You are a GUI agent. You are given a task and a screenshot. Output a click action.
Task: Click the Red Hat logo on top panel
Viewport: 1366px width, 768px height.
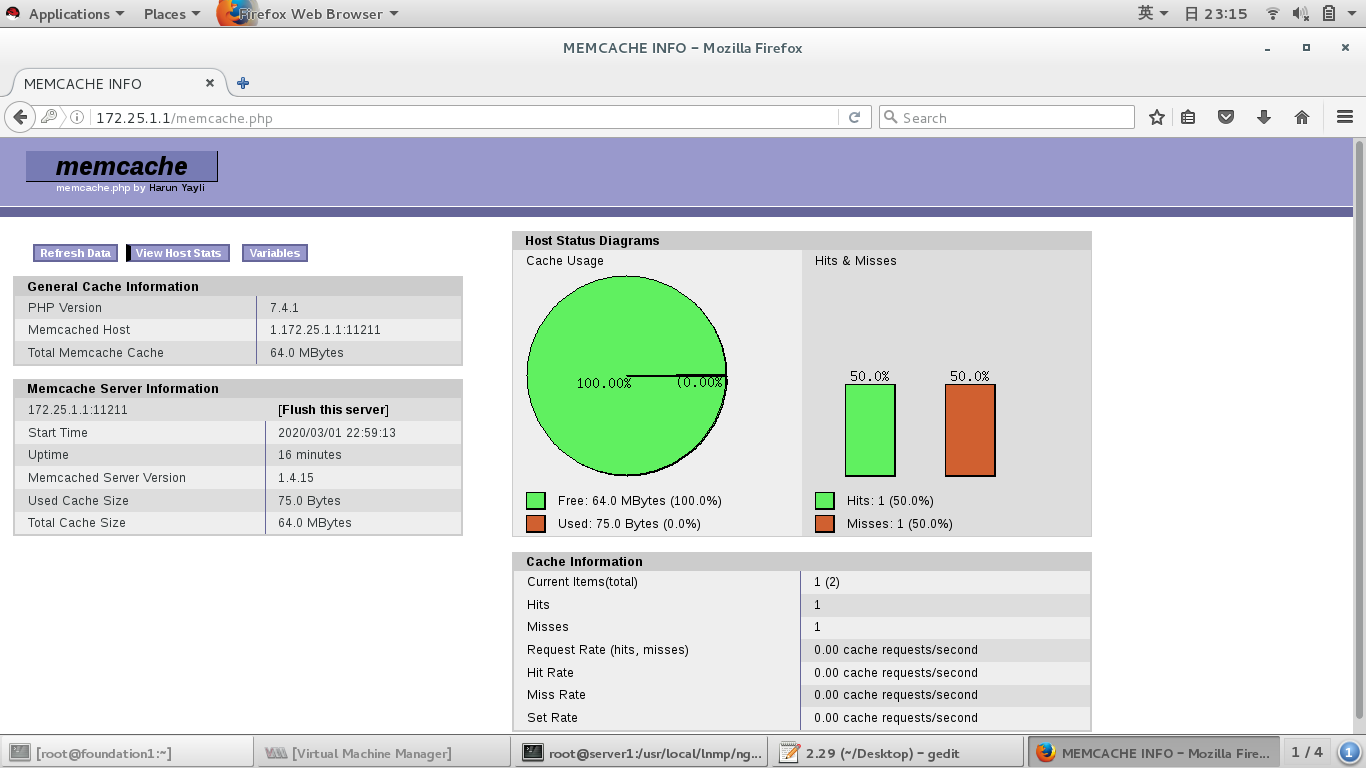pyautogui.click(x=13, y=13)
